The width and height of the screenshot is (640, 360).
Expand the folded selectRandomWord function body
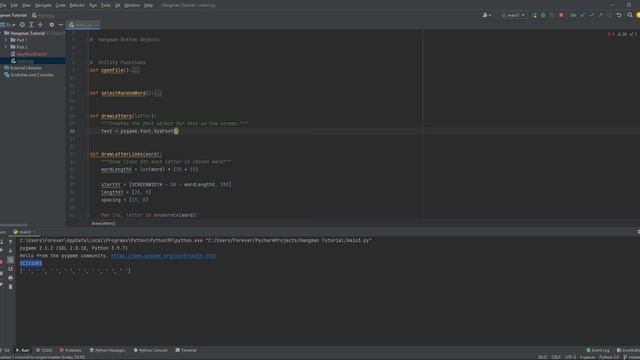pos(158,93)
